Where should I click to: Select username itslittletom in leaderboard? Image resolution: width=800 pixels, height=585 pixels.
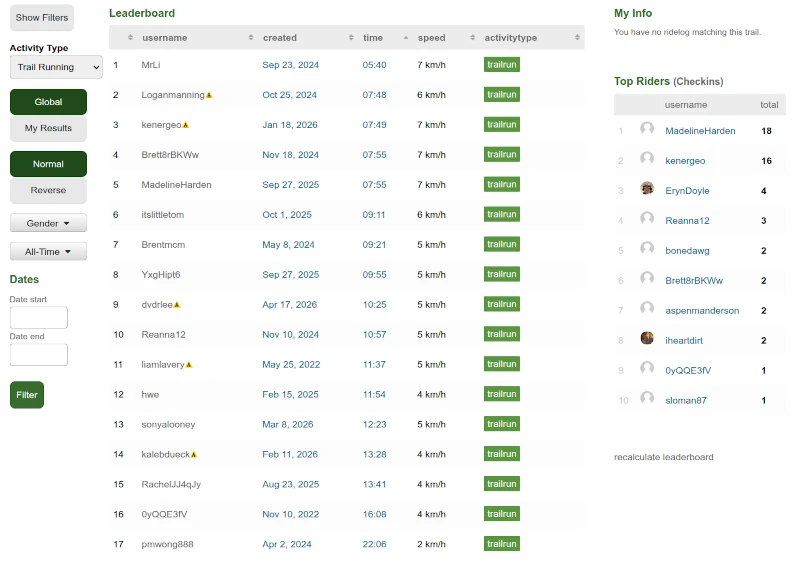(162, 215)
